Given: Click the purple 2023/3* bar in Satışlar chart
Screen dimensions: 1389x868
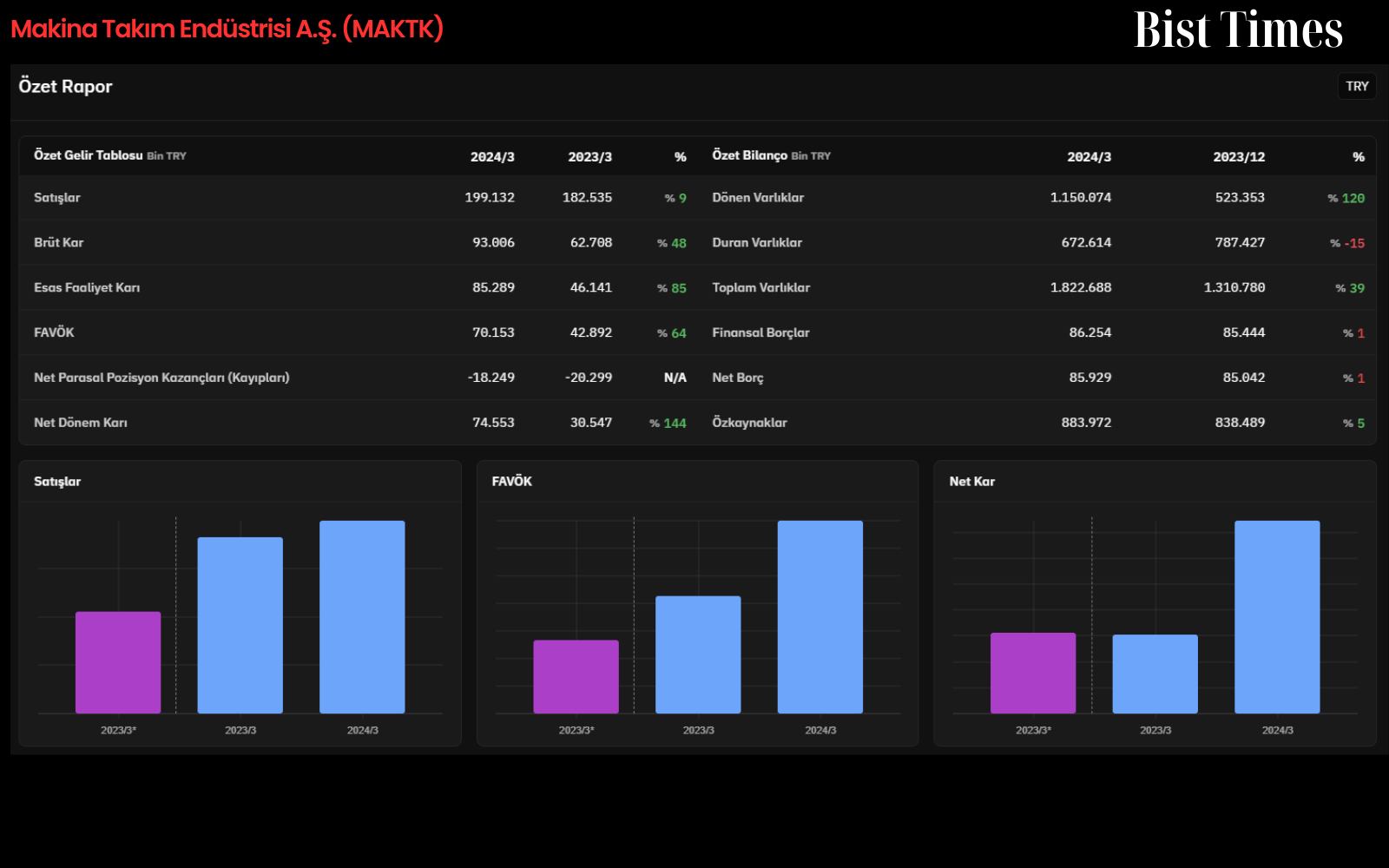Looking at the screenshot, I should (x=118, y=662).
